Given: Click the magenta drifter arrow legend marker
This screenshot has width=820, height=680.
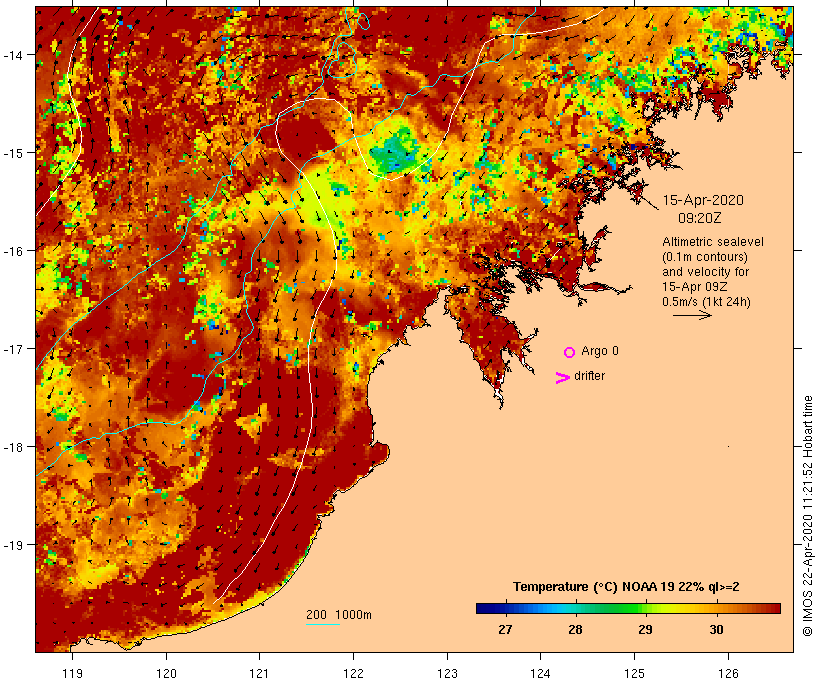Looking at the screenshot, I should [562, 378].
